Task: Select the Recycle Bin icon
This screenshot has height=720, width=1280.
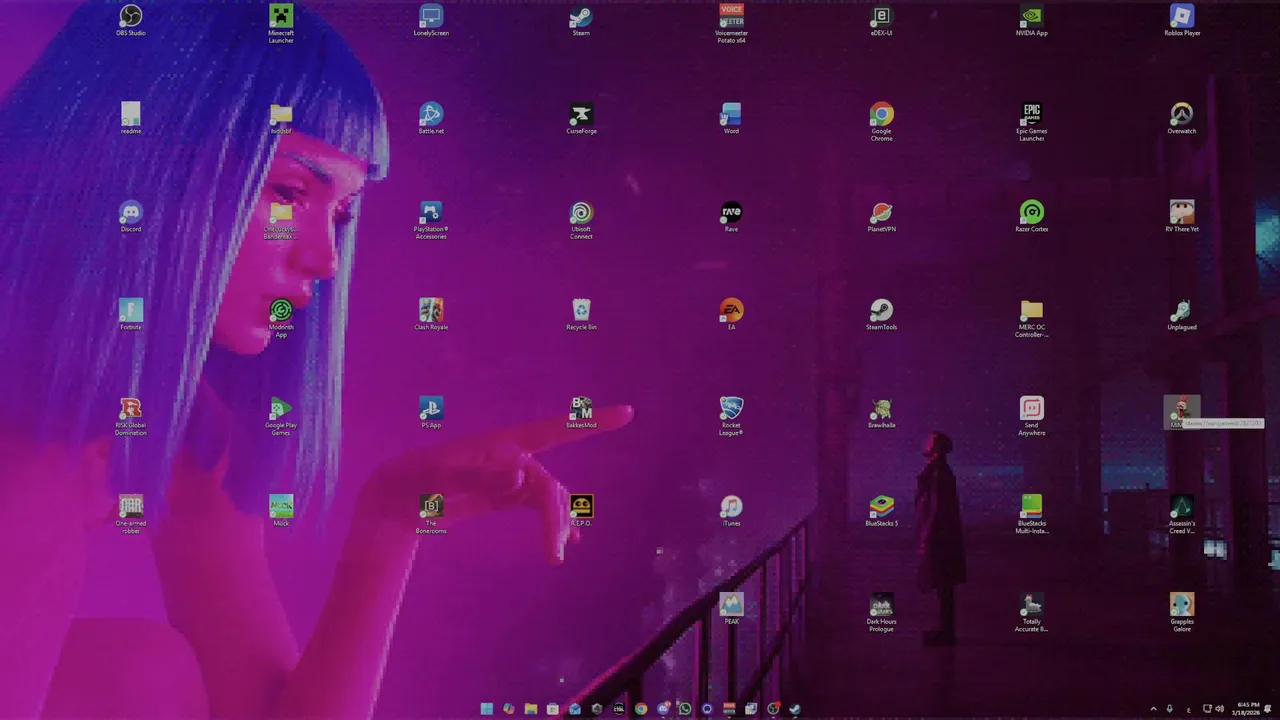Action: [x=581, y=315]
